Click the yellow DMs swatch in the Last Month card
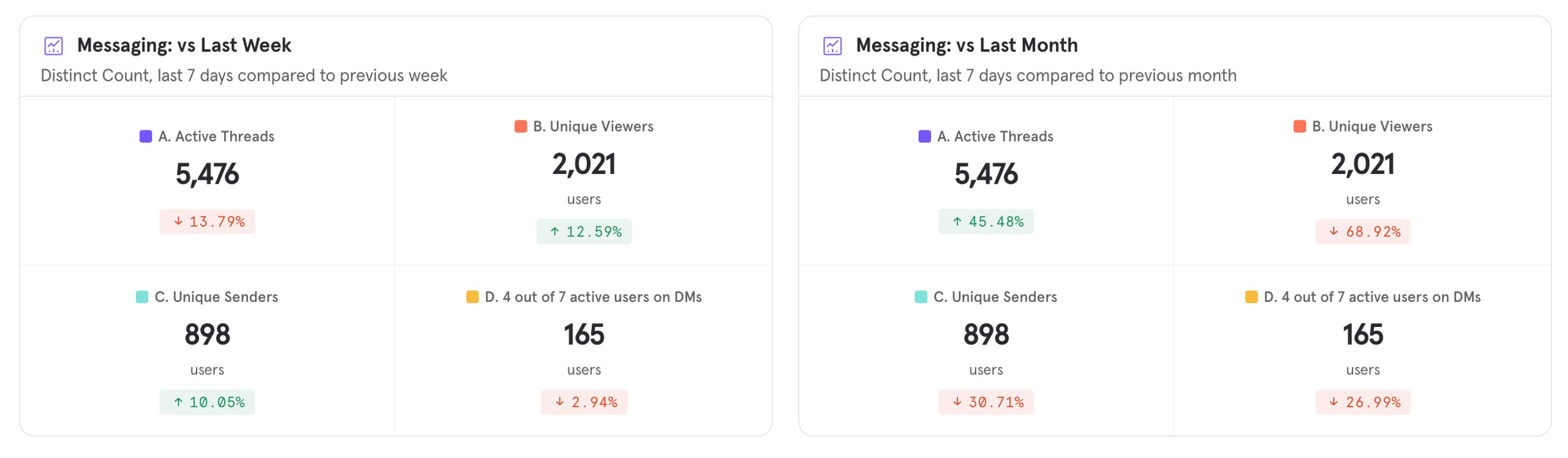 [x=1251, y=297]
